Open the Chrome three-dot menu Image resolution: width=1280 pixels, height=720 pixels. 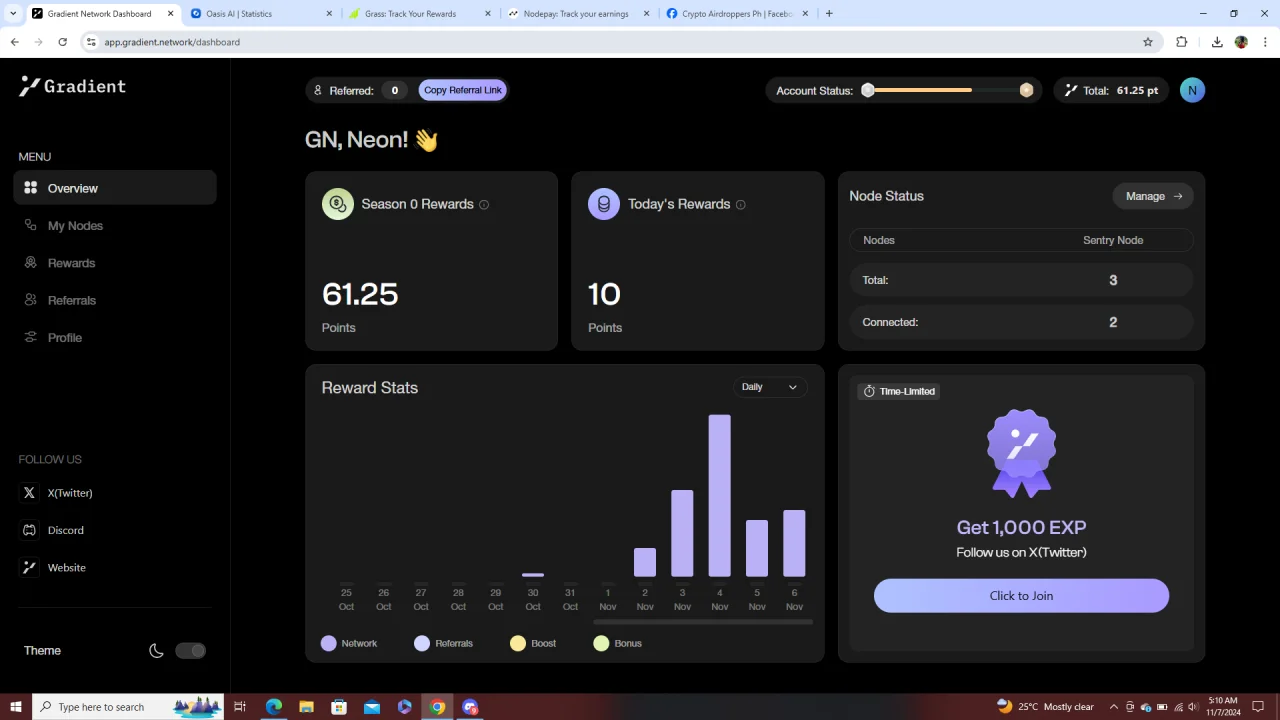[x=1265, y=42]
